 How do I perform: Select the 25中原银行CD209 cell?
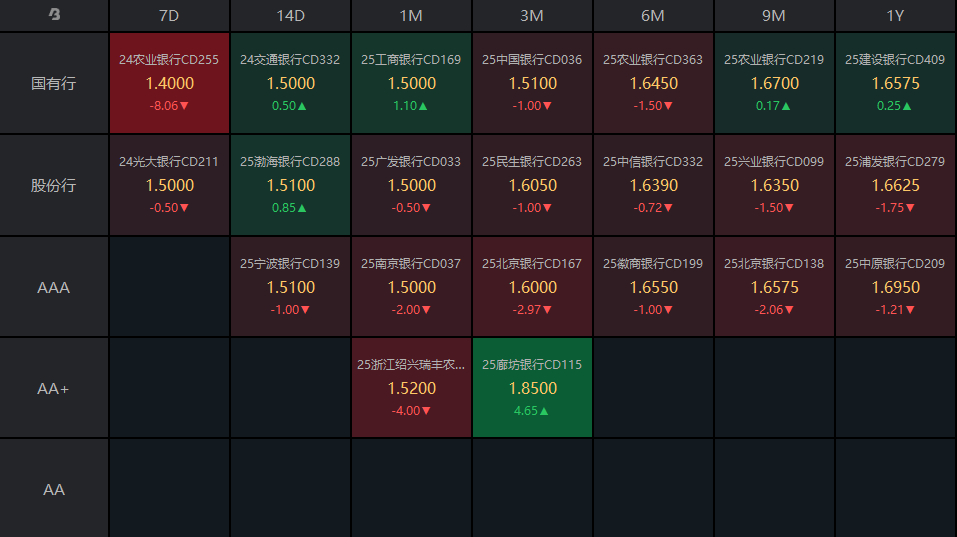click(895, 287)
